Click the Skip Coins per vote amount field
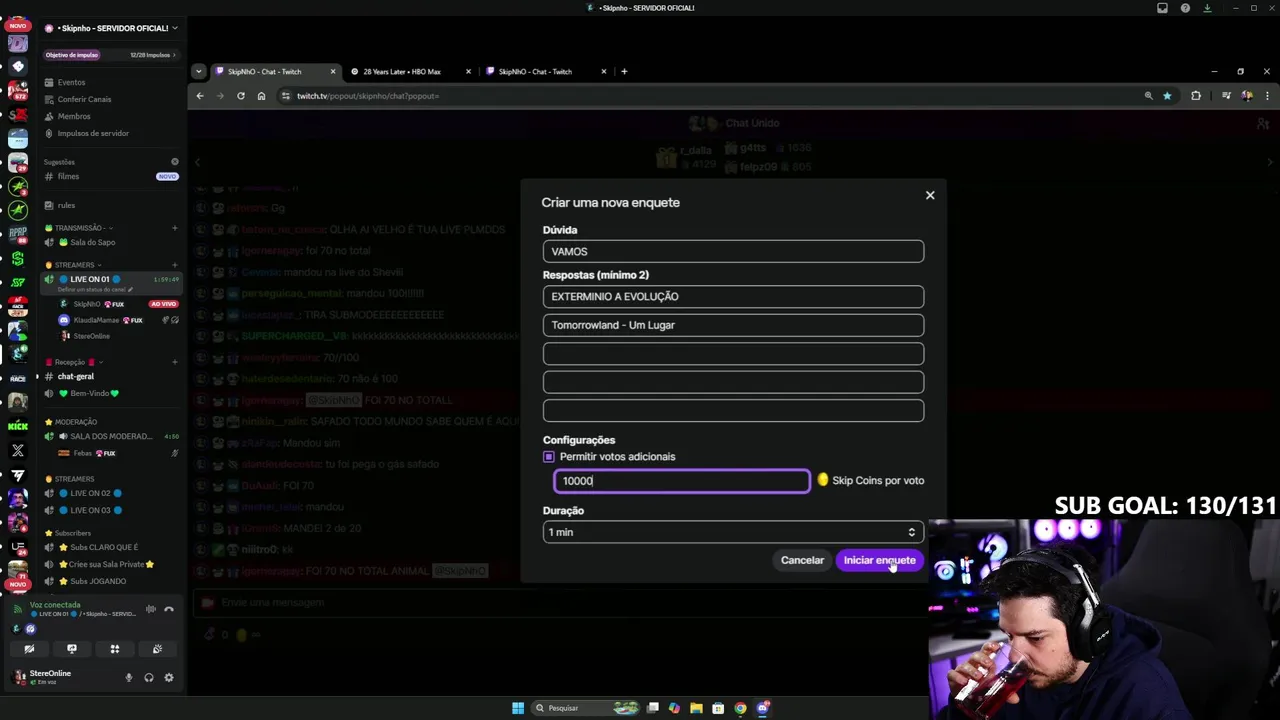This screenshot has height=720, width=1280. click(682, 481)
